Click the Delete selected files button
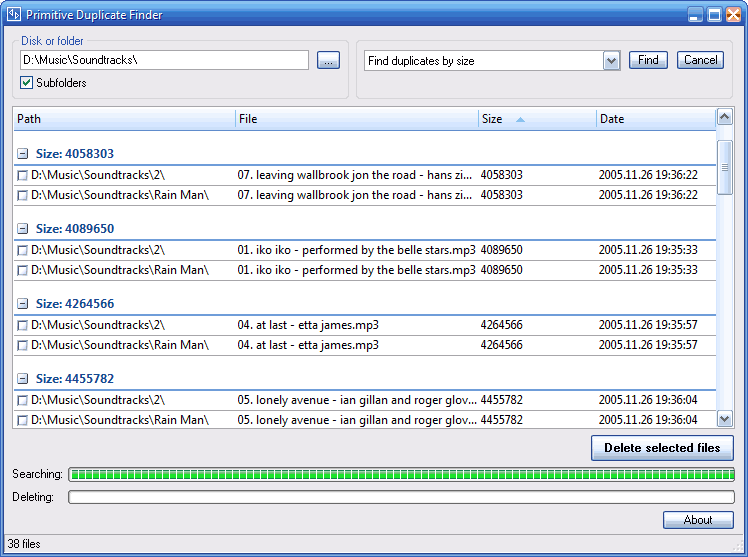This screenshot has width=748, height=557. click(662, 448)
